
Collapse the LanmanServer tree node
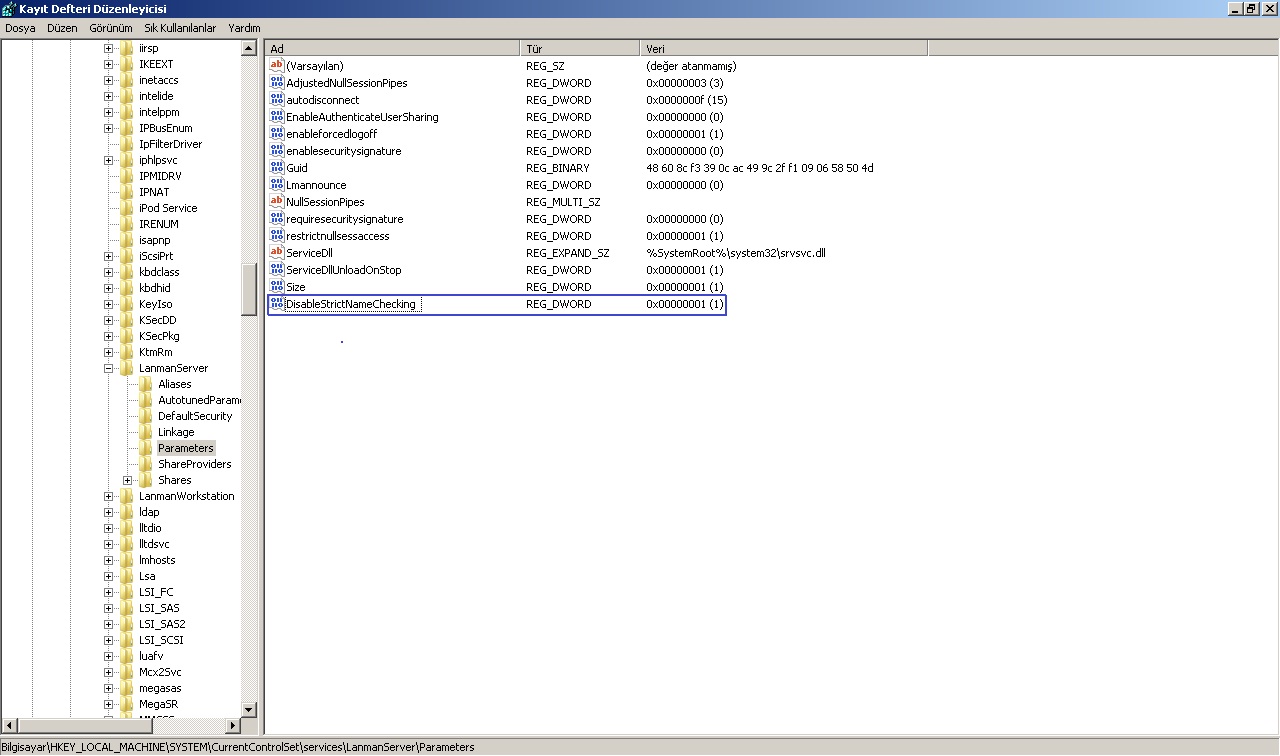[x=108, y=368]
